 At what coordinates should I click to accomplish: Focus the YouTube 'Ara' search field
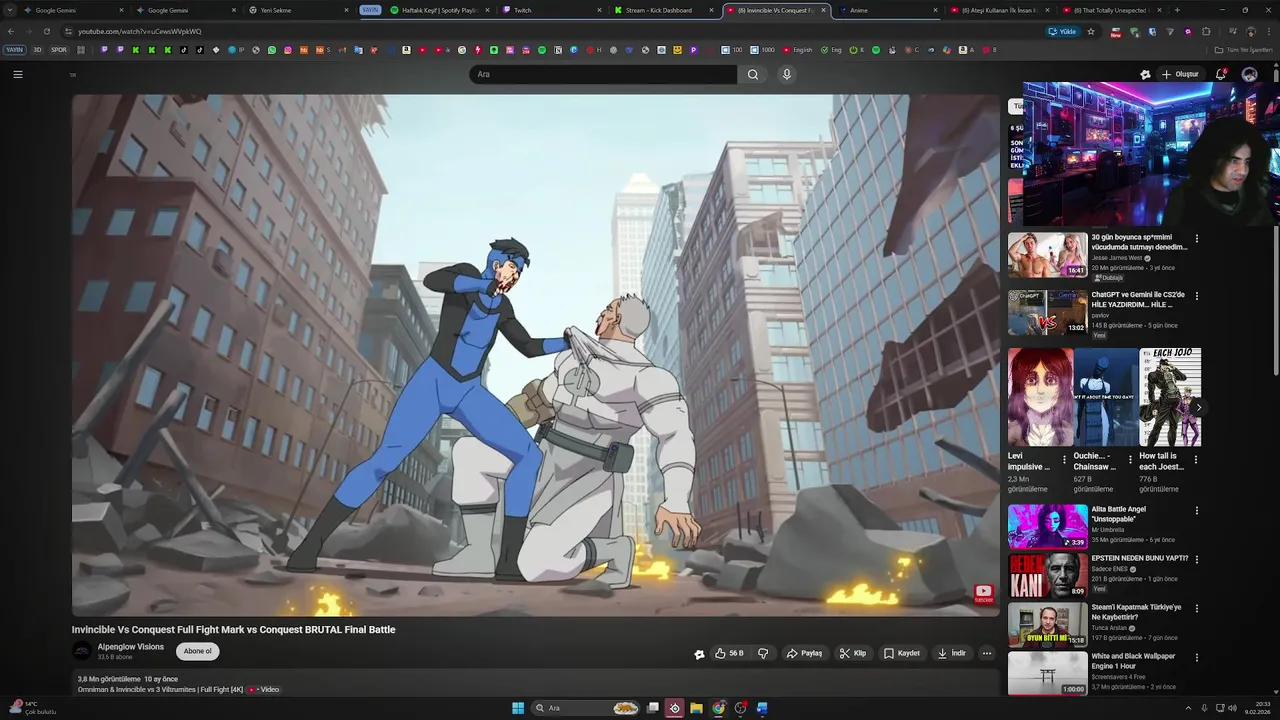pyautogui.click(x=603, y=74)
